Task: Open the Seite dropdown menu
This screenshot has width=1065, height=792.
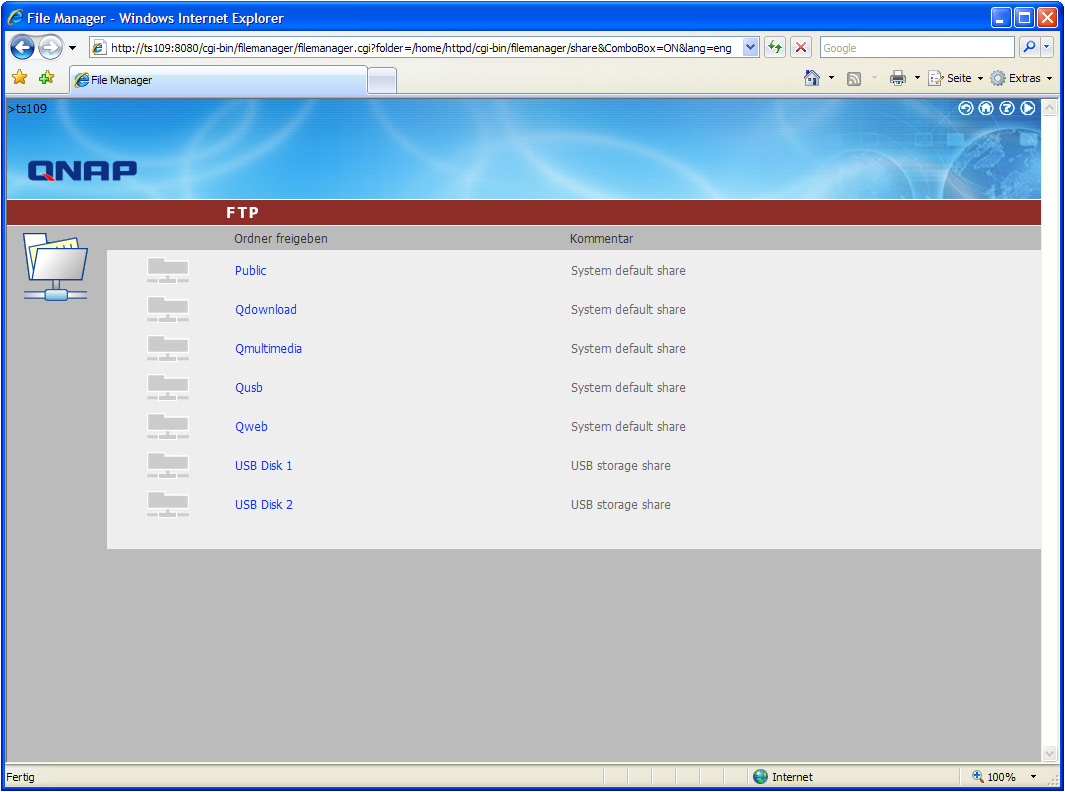Action: tap(956, 78)
